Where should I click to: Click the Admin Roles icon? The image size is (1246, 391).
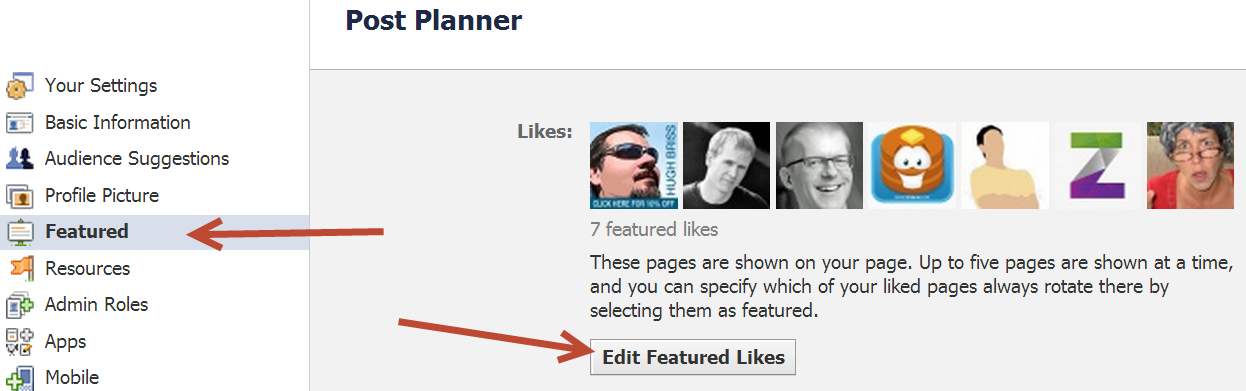point(21,305)
